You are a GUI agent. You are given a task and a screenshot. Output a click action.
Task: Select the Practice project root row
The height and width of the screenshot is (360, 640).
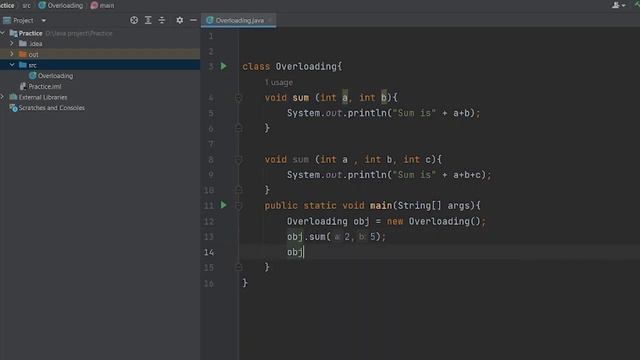click(100, 33)
